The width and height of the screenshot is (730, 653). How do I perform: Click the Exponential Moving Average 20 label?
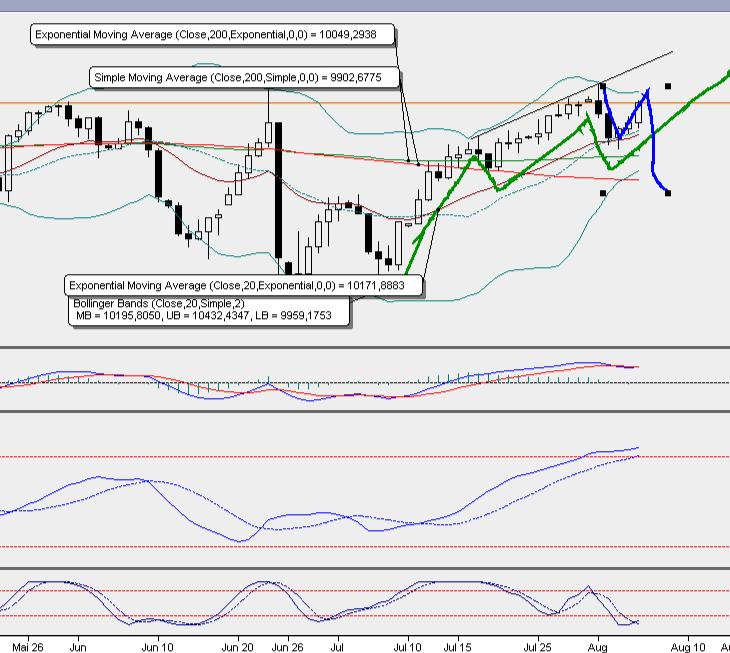[x=243, y=285]
